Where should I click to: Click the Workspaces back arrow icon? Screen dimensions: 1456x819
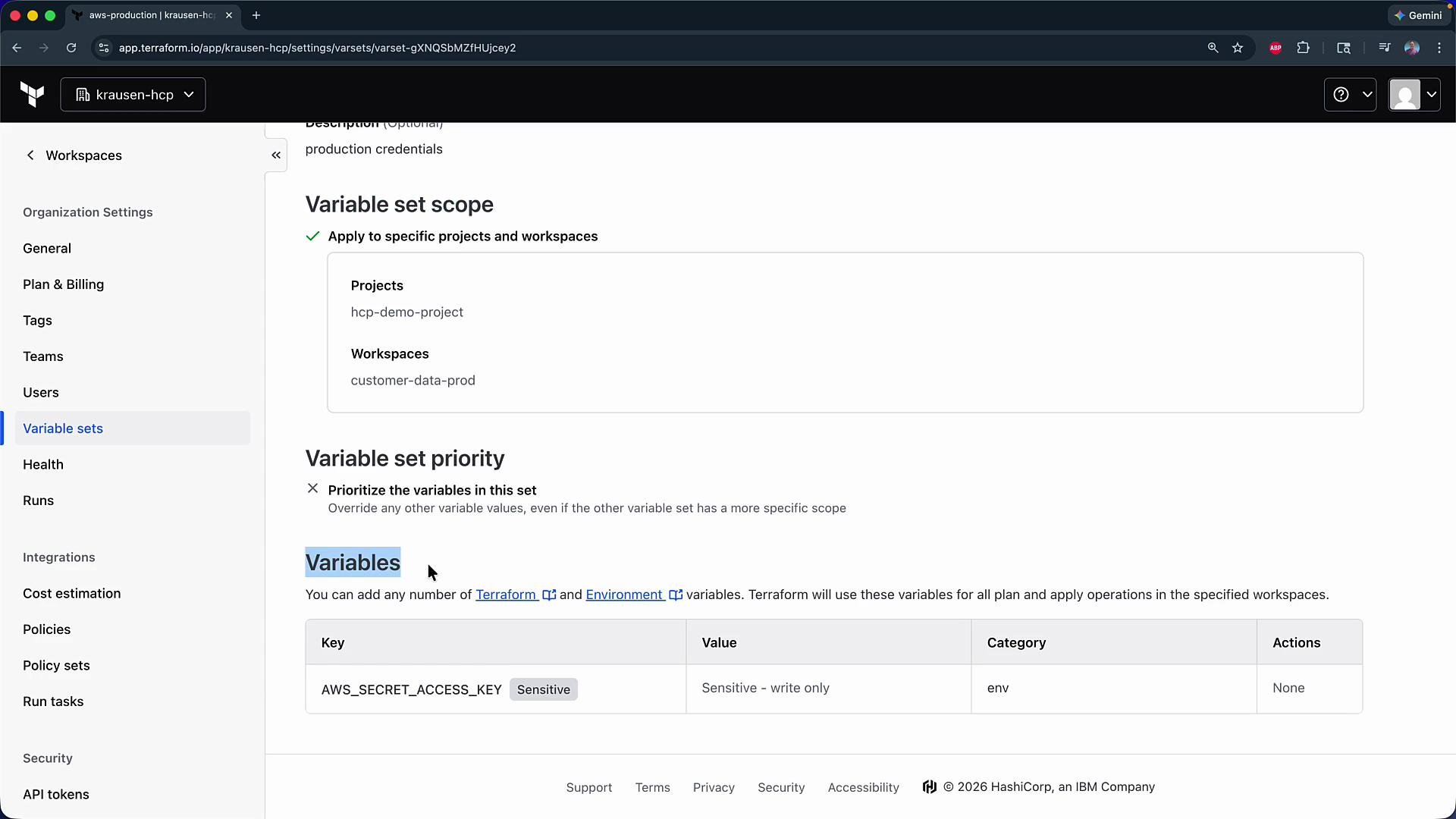30,155
